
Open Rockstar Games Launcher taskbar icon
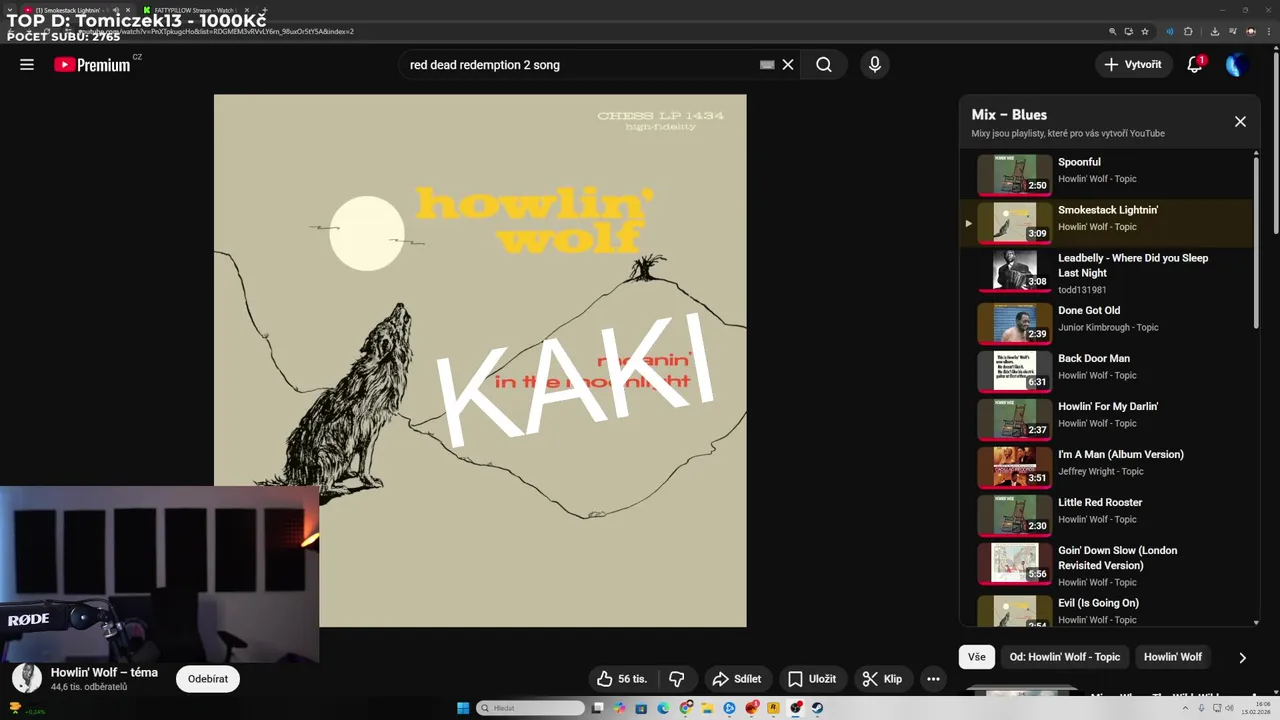773,708
